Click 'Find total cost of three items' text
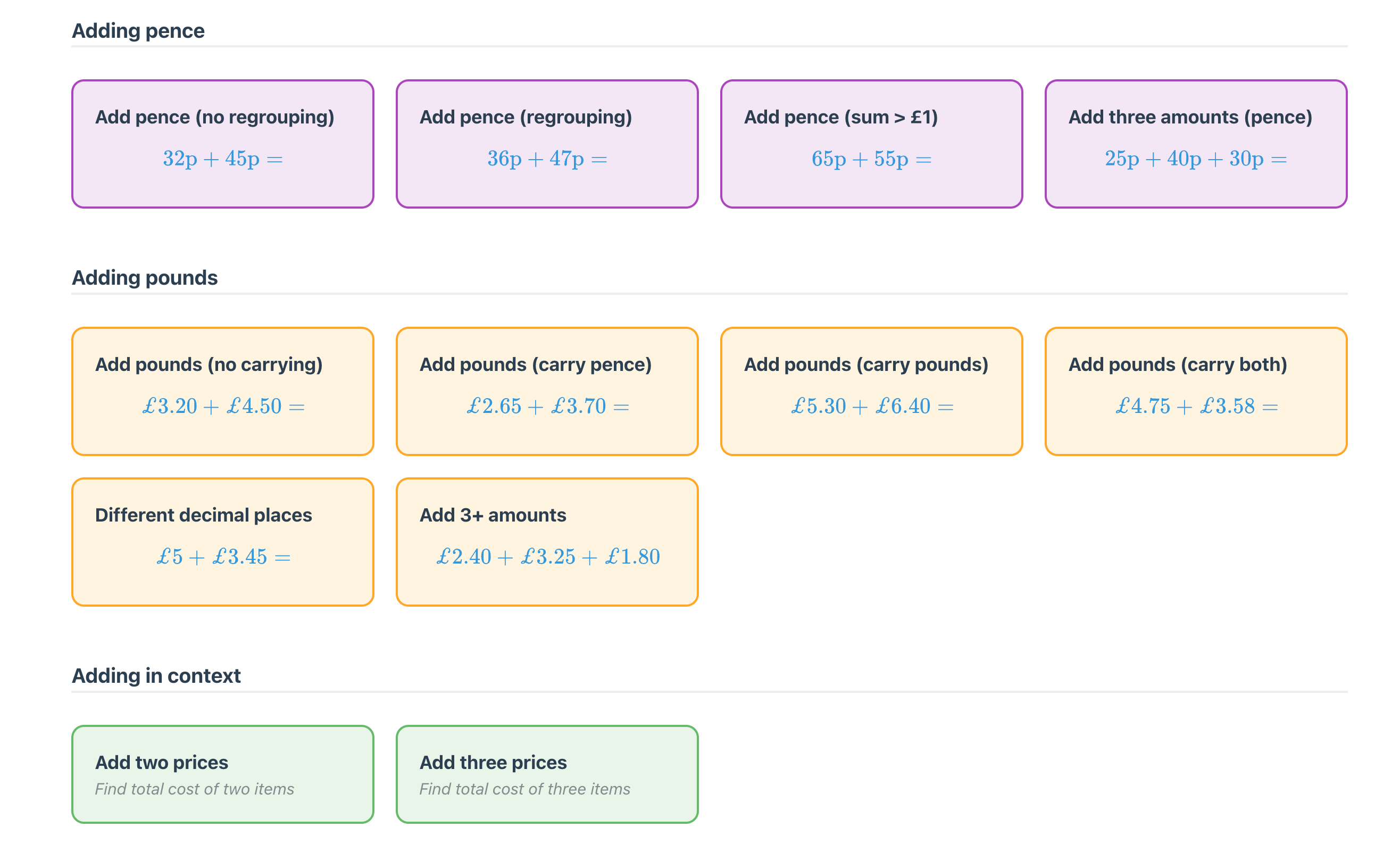1400x860 pixels. click(524, 789)
